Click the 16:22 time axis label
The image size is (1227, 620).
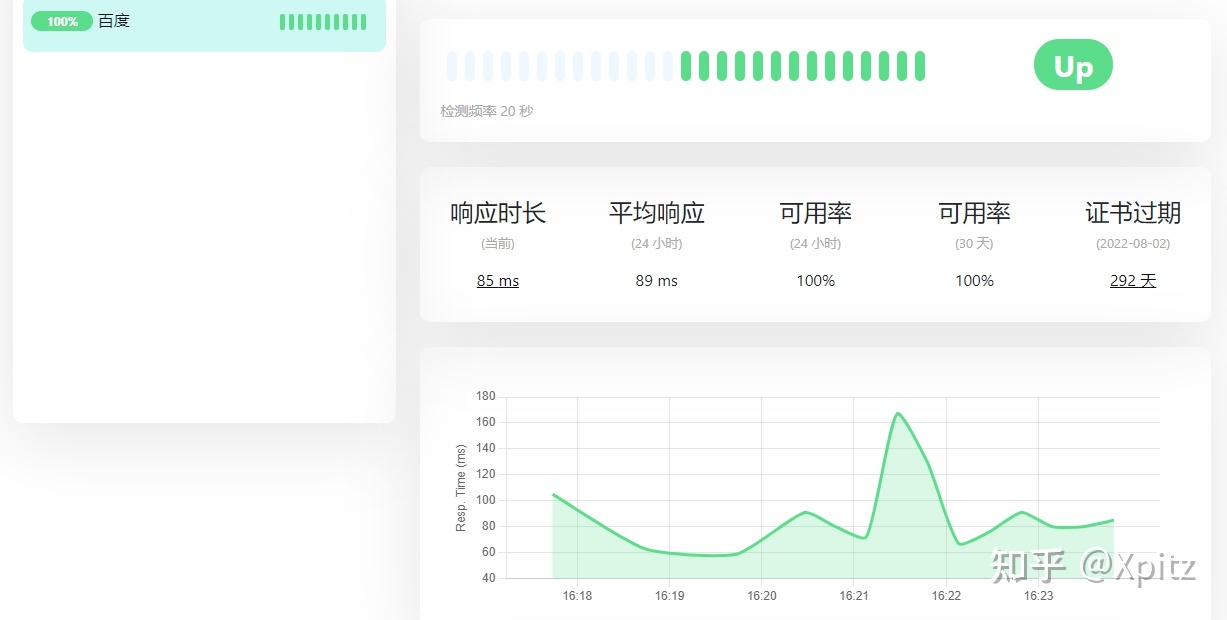946,596
